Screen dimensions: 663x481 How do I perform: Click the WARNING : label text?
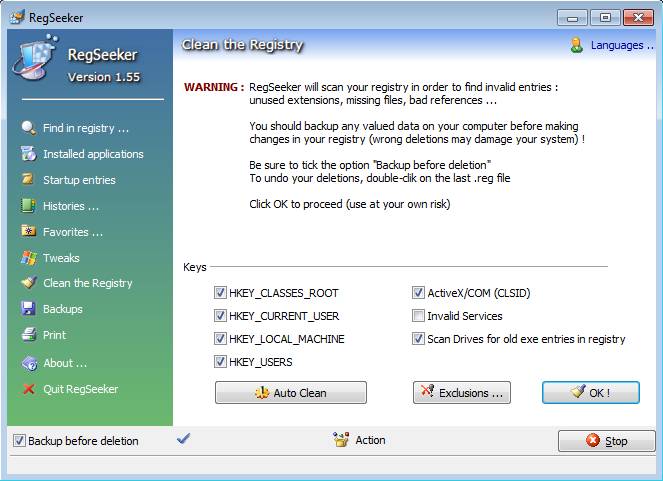click(214, 87)
